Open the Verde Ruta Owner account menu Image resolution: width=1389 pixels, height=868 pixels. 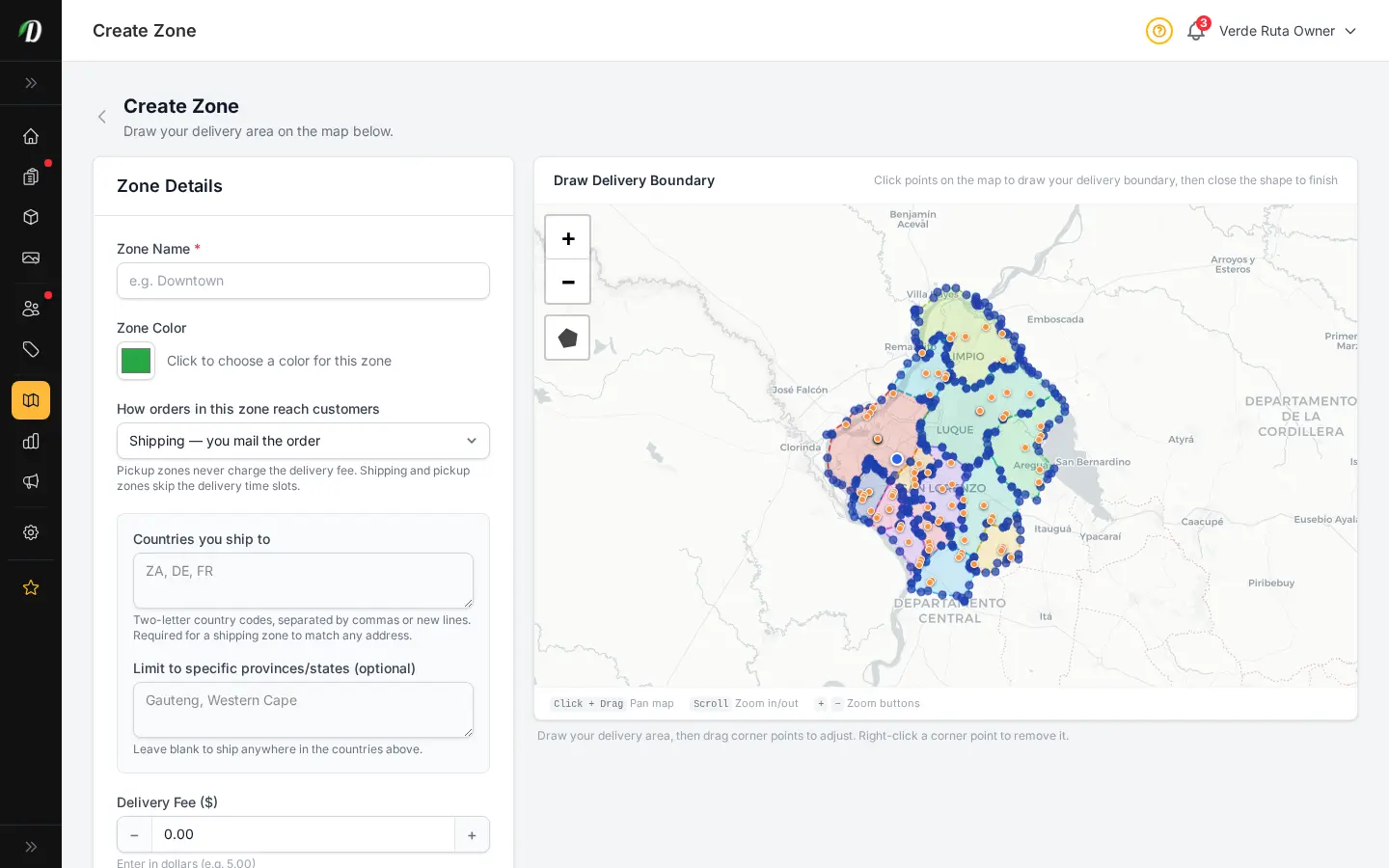(x=1288, y=31)
